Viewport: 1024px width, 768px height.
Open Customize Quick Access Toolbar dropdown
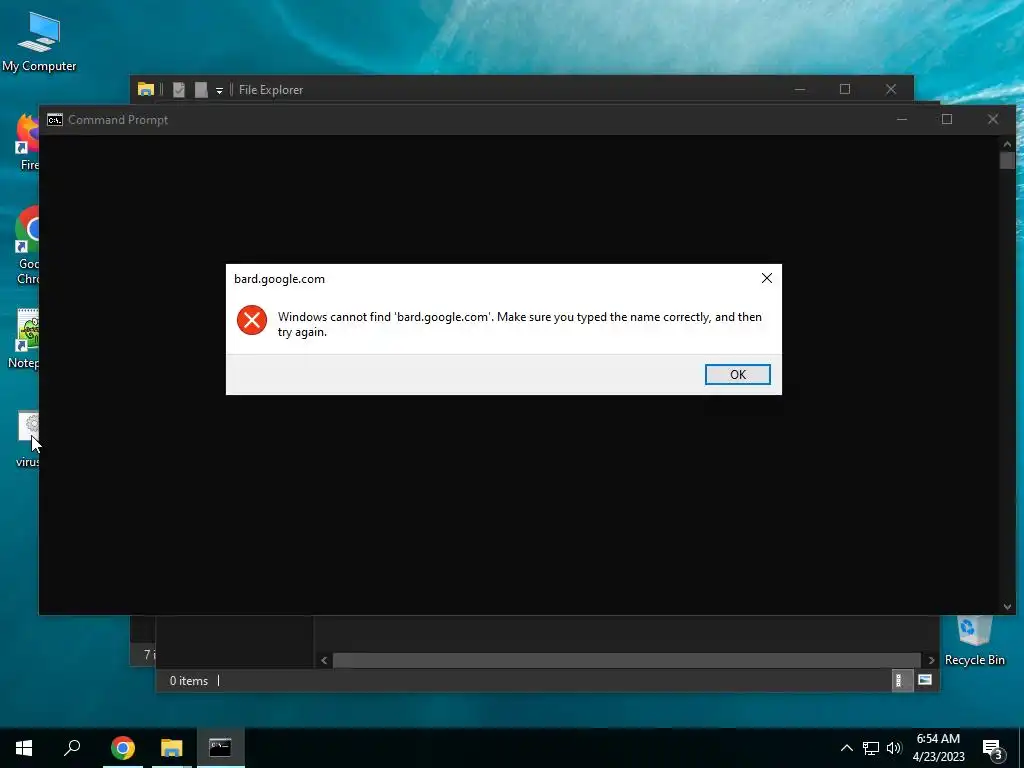coord(219,90)
